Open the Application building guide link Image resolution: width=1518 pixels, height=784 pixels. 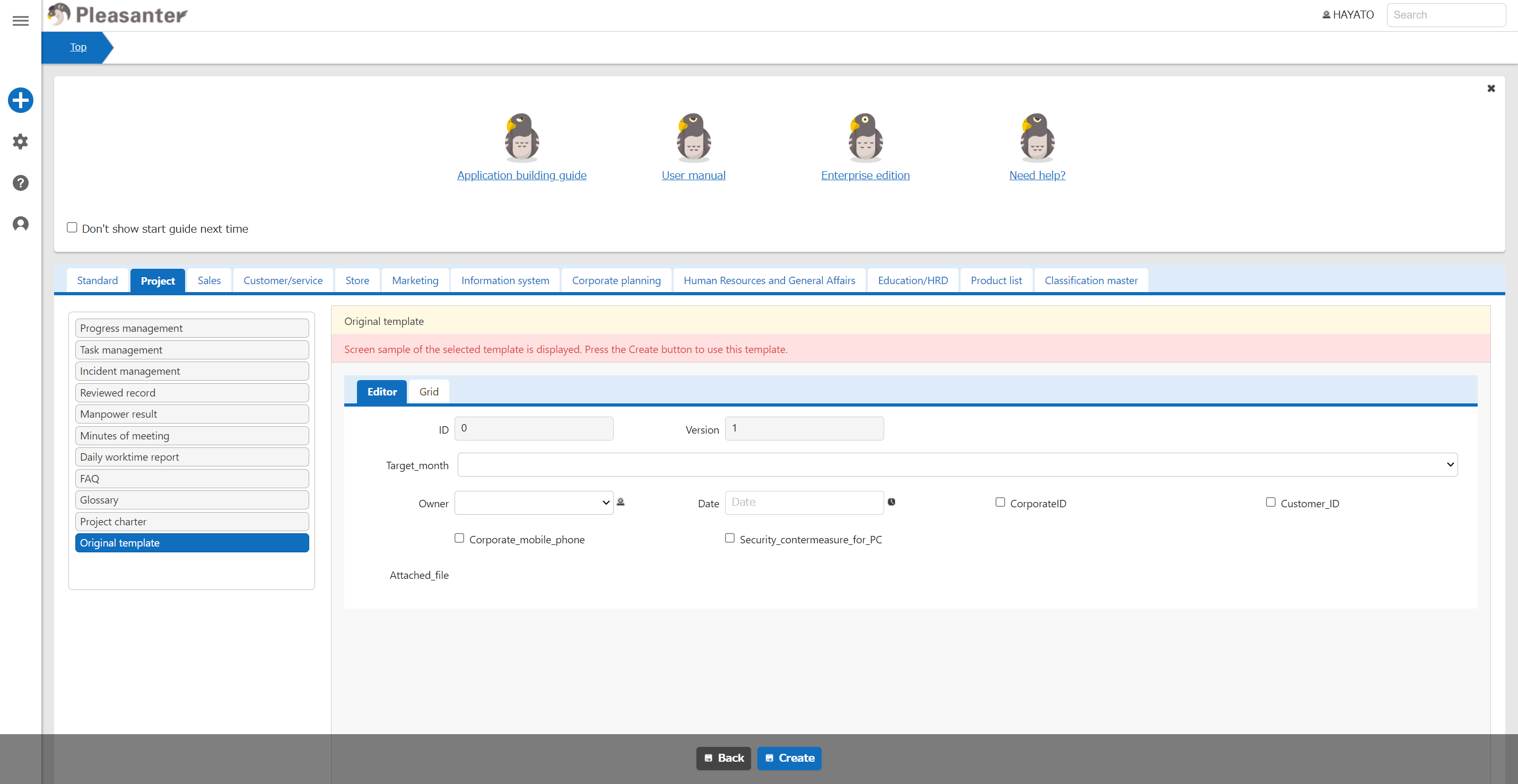tap(521, 175)
